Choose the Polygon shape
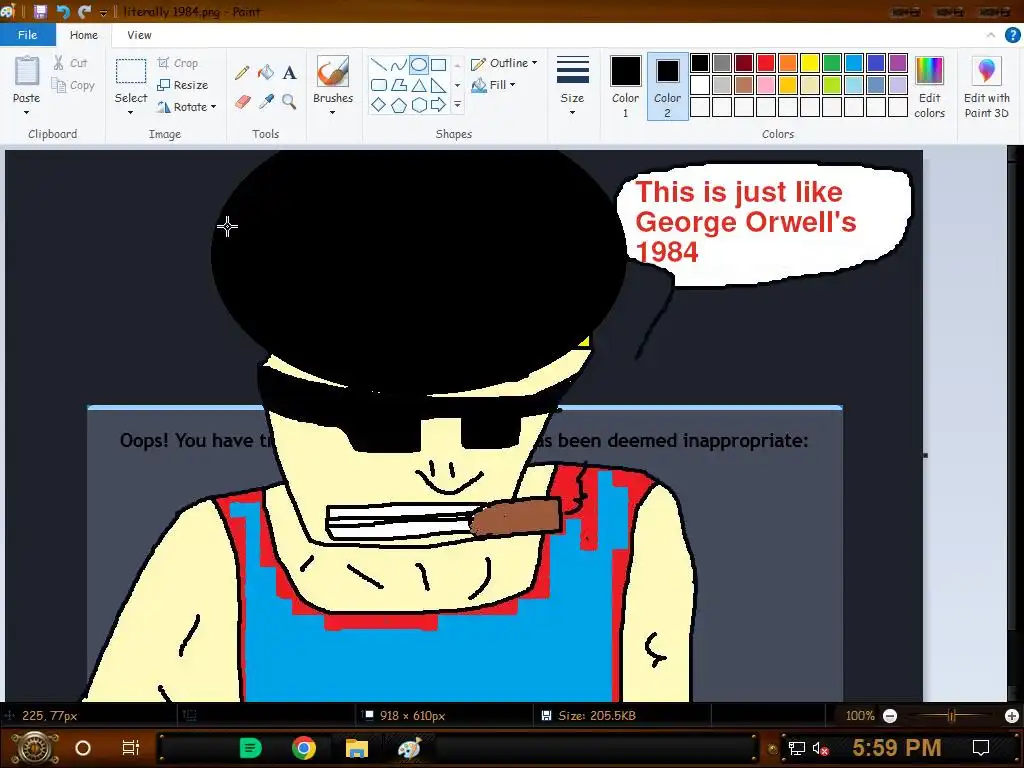This screenshot has height=768, width=1024. (x=398, y=85)
